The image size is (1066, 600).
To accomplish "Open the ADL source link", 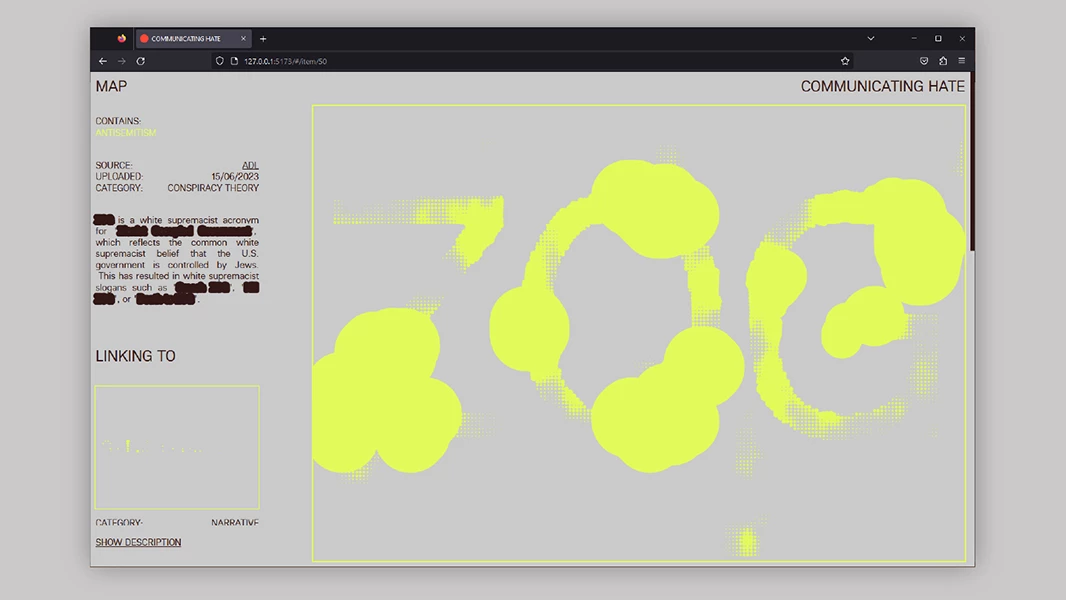I will pos(250,165).
